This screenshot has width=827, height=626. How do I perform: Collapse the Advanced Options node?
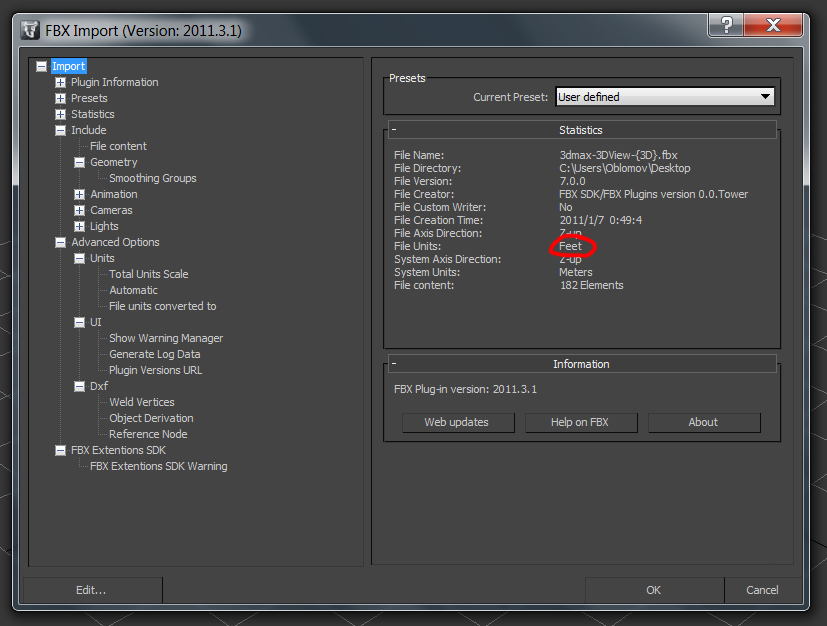(61, 243)
